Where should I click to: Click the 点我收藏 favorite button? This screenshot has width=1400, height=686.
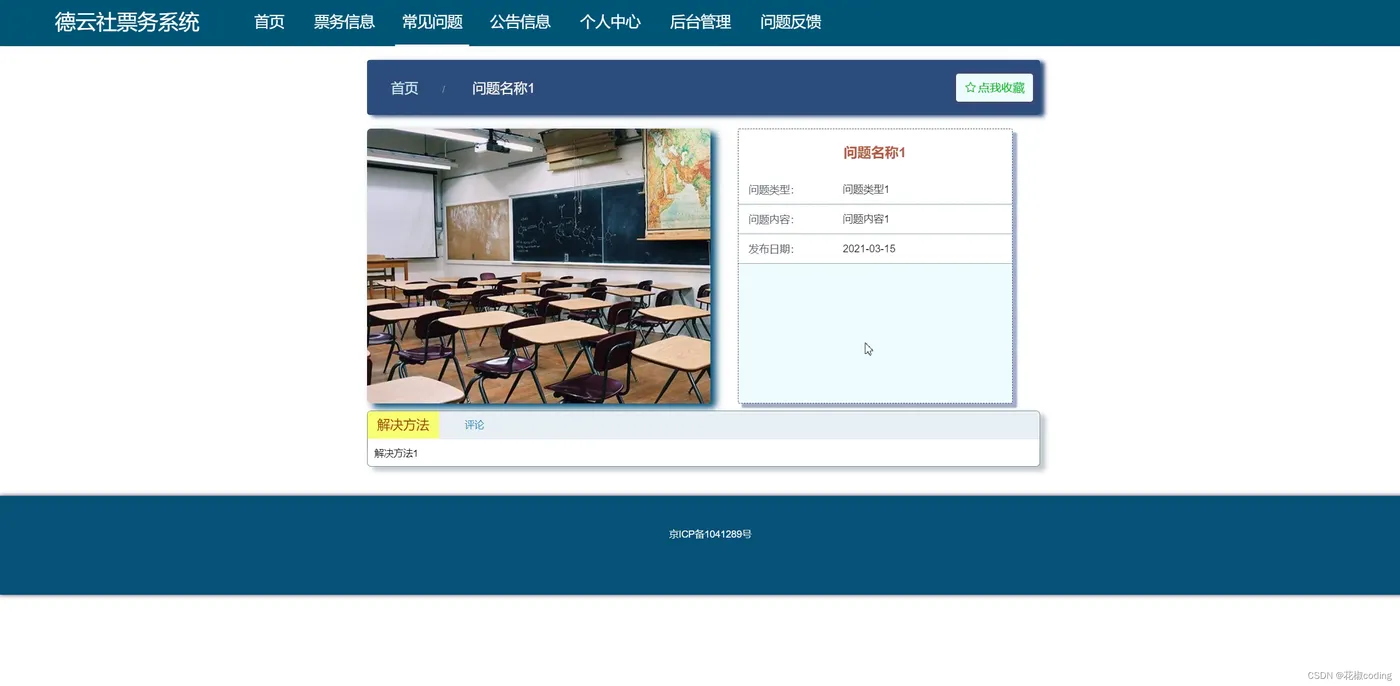(x=994, y=88)
